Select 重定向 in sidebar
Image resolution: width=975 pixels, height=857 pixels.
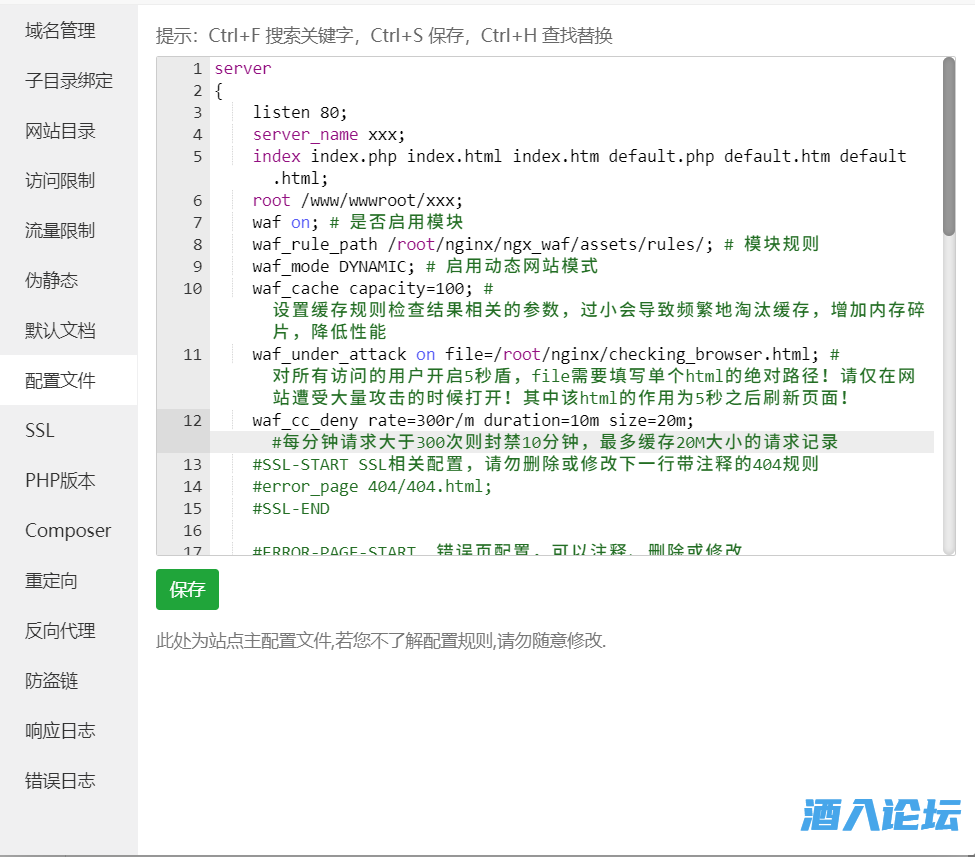(51, 581)
